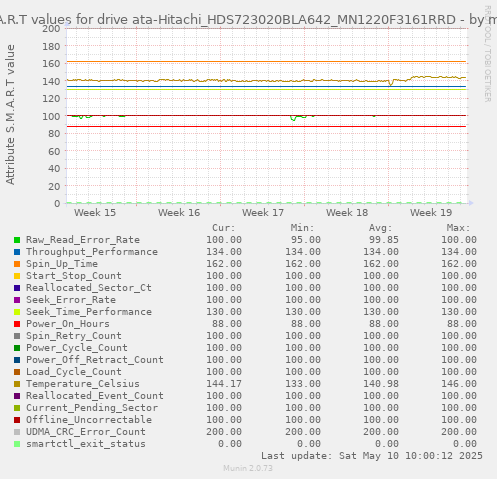
Task: Click the Week 19 axis label
Action: (x=431, y=213)
